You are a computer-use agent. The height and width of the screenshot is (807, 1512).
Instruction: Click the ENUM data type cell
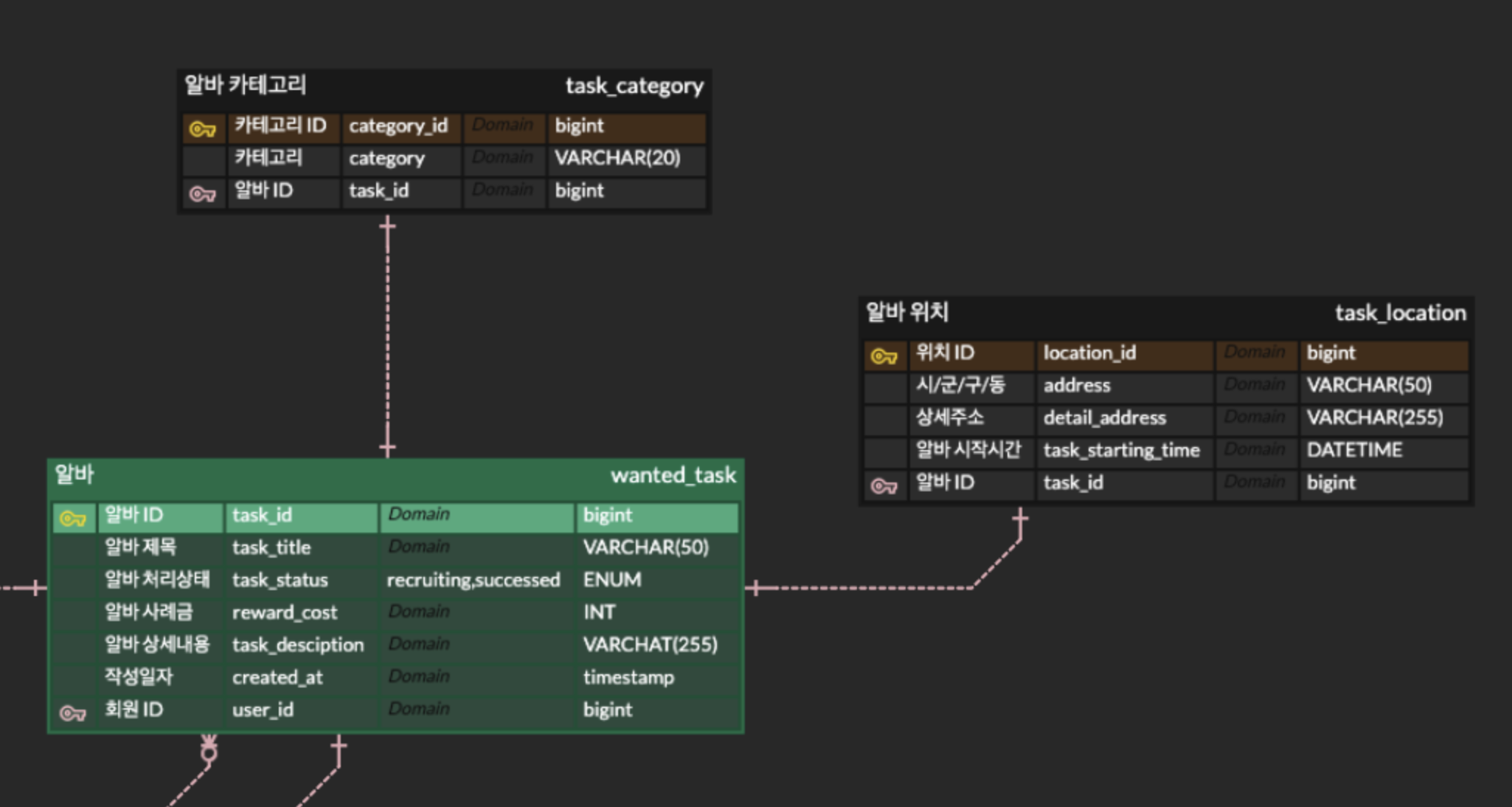point(657,581)
